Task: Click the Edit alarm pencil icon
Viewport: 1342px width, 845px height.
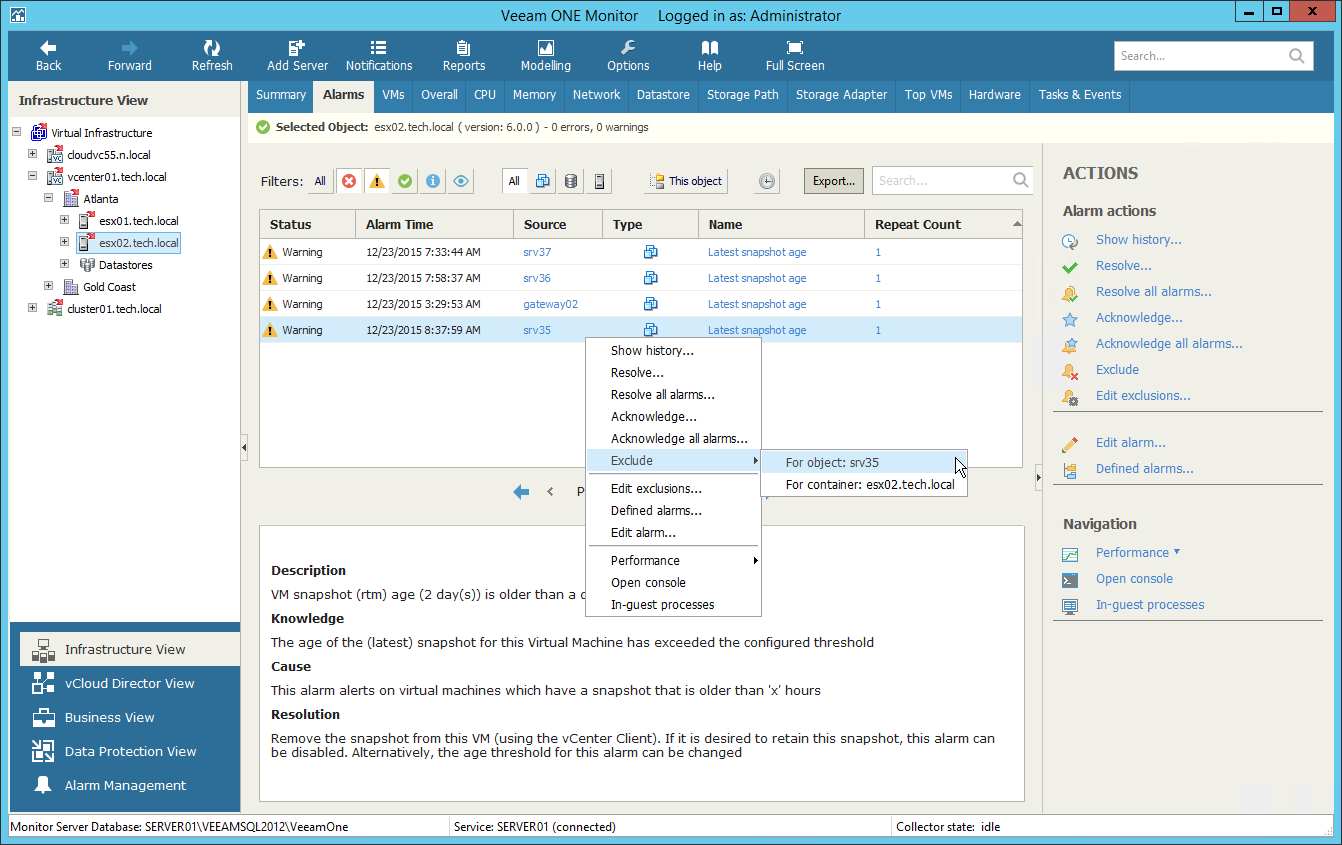Action: (x=1070, y=443)
